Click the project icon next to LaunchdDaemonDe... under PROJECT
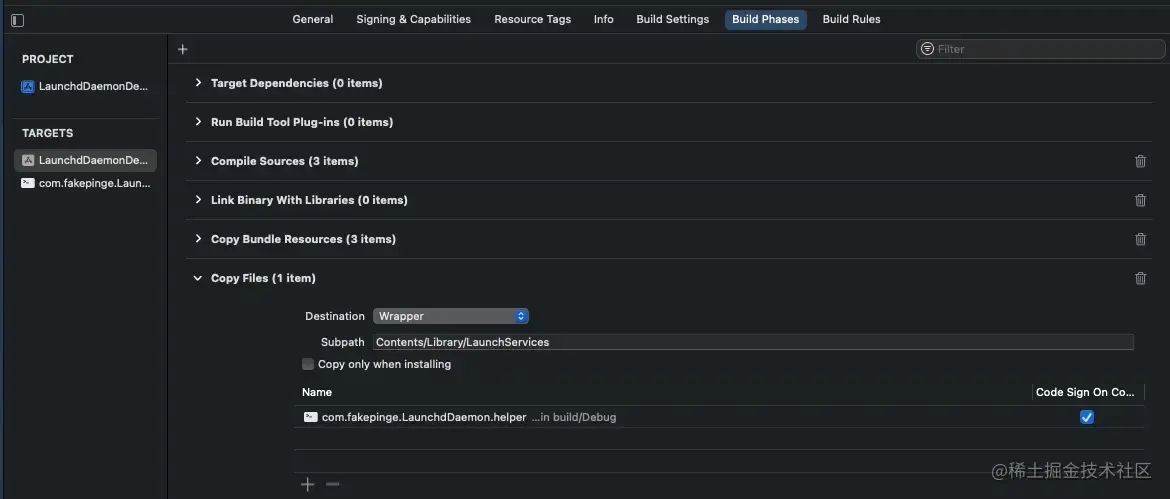This screenshot has height=499, width=1170. (x=28, y=87)
